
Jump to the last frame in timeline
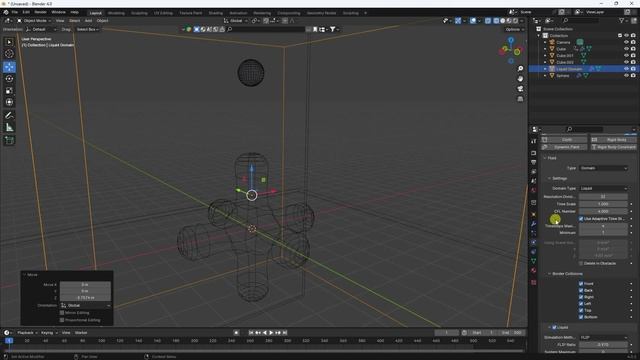click(285, 333)
